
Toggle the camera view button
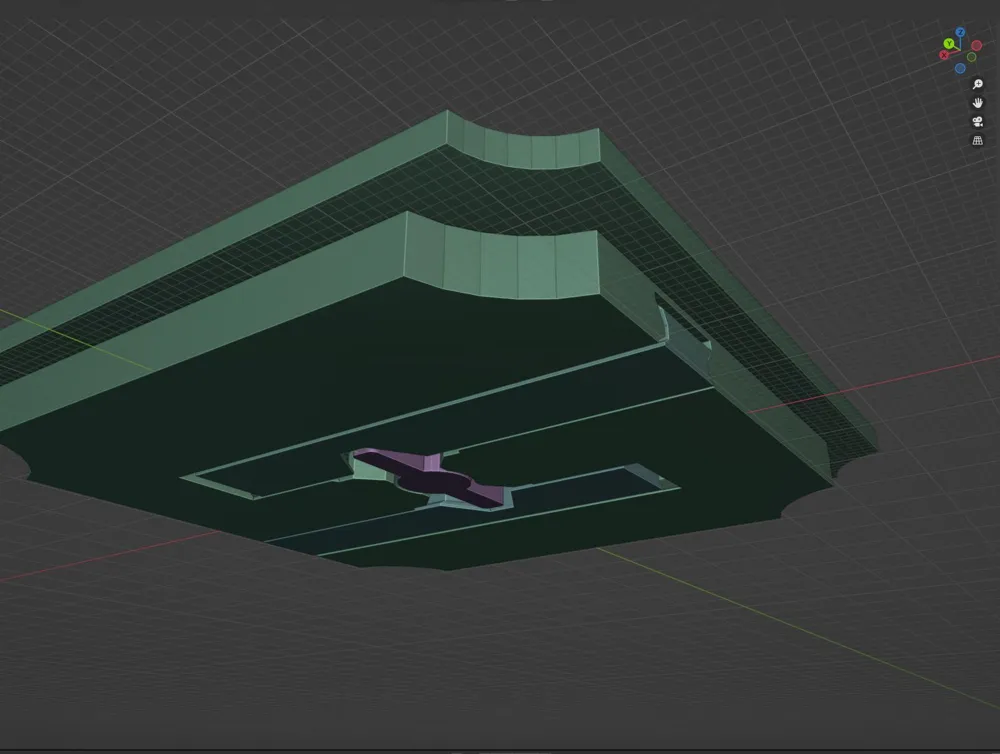[x=978, y=122]
